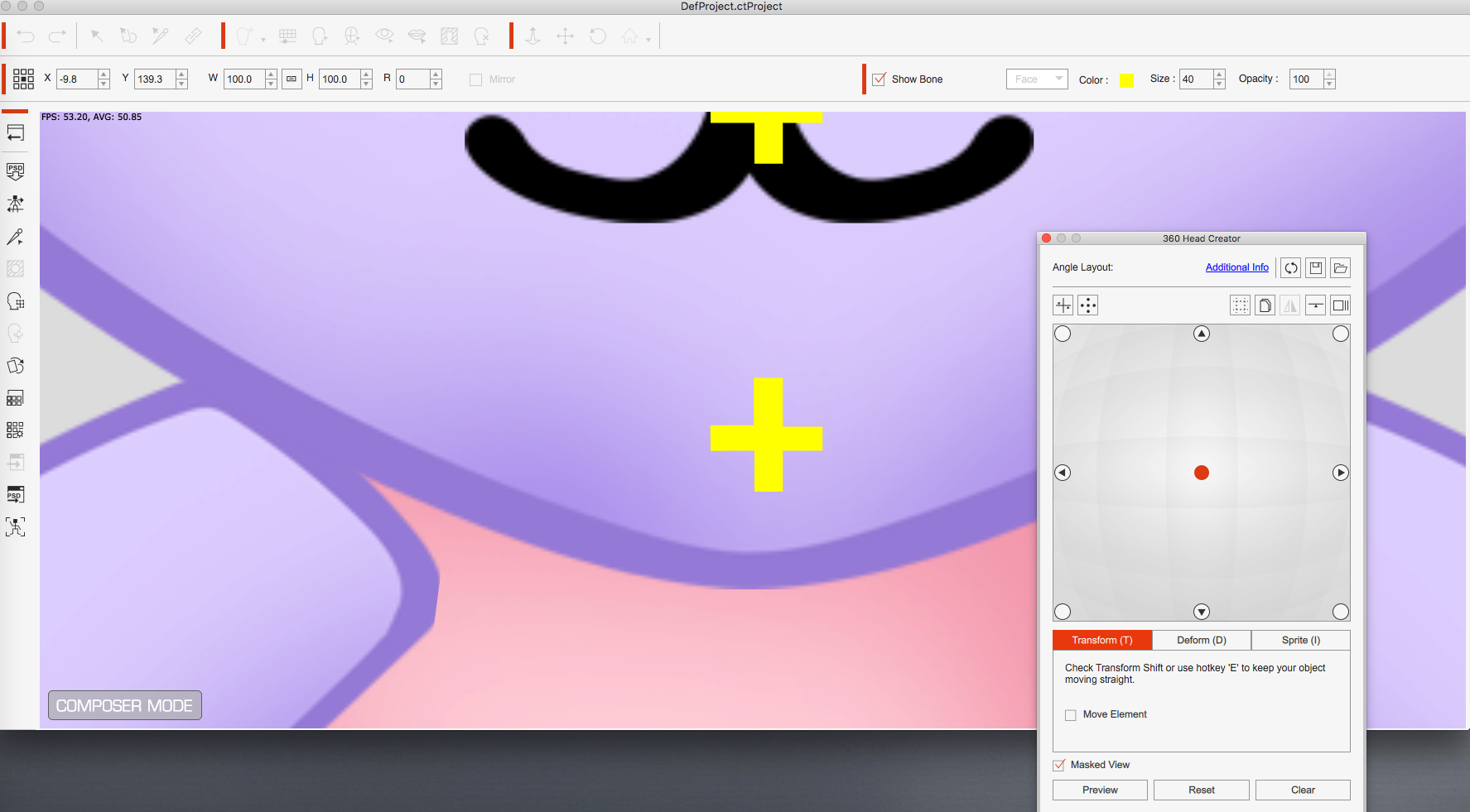
Task: Click the export PSD sidebar icon
Action: [x=15, y=494]
